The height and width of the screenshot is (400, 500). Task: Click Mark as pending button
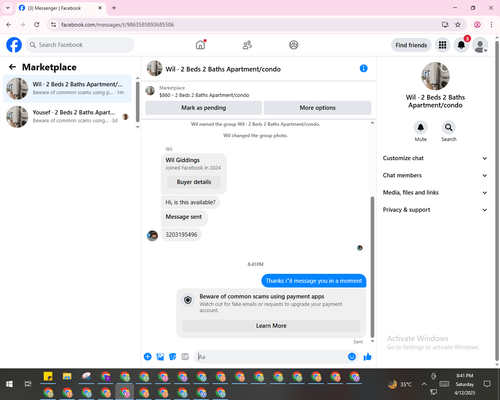click(x=203, y=108)
